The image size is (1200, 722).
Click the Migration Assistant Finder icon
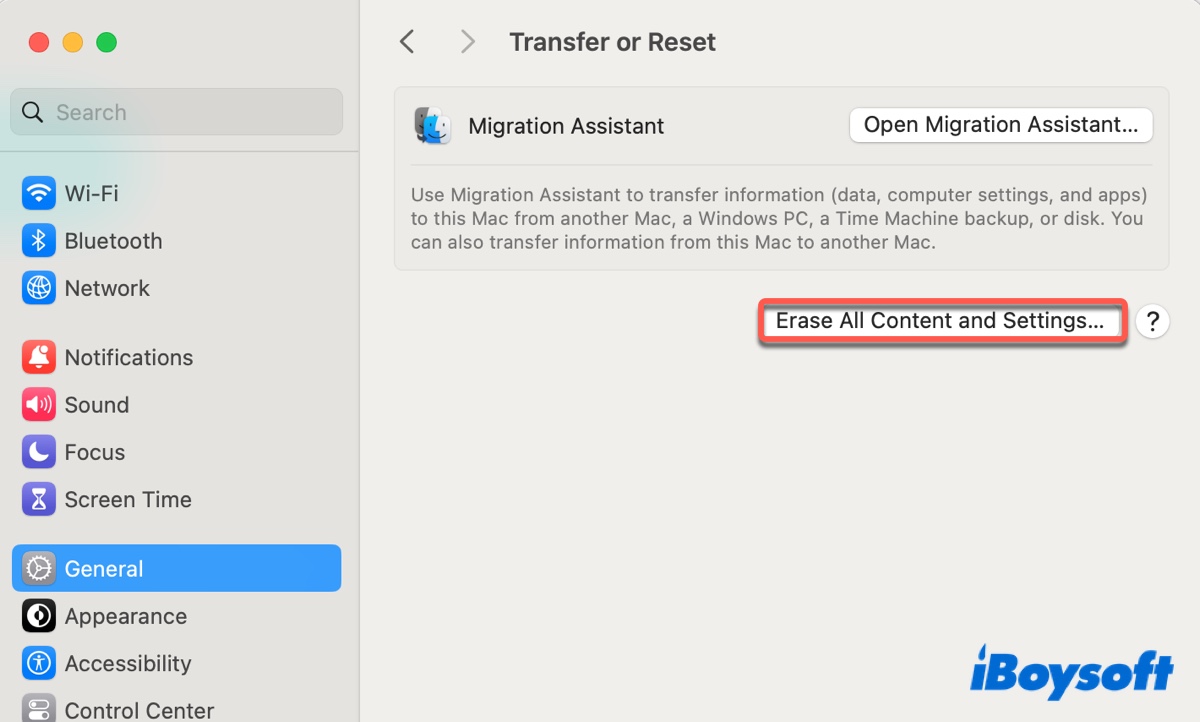(x=432, y=126)
